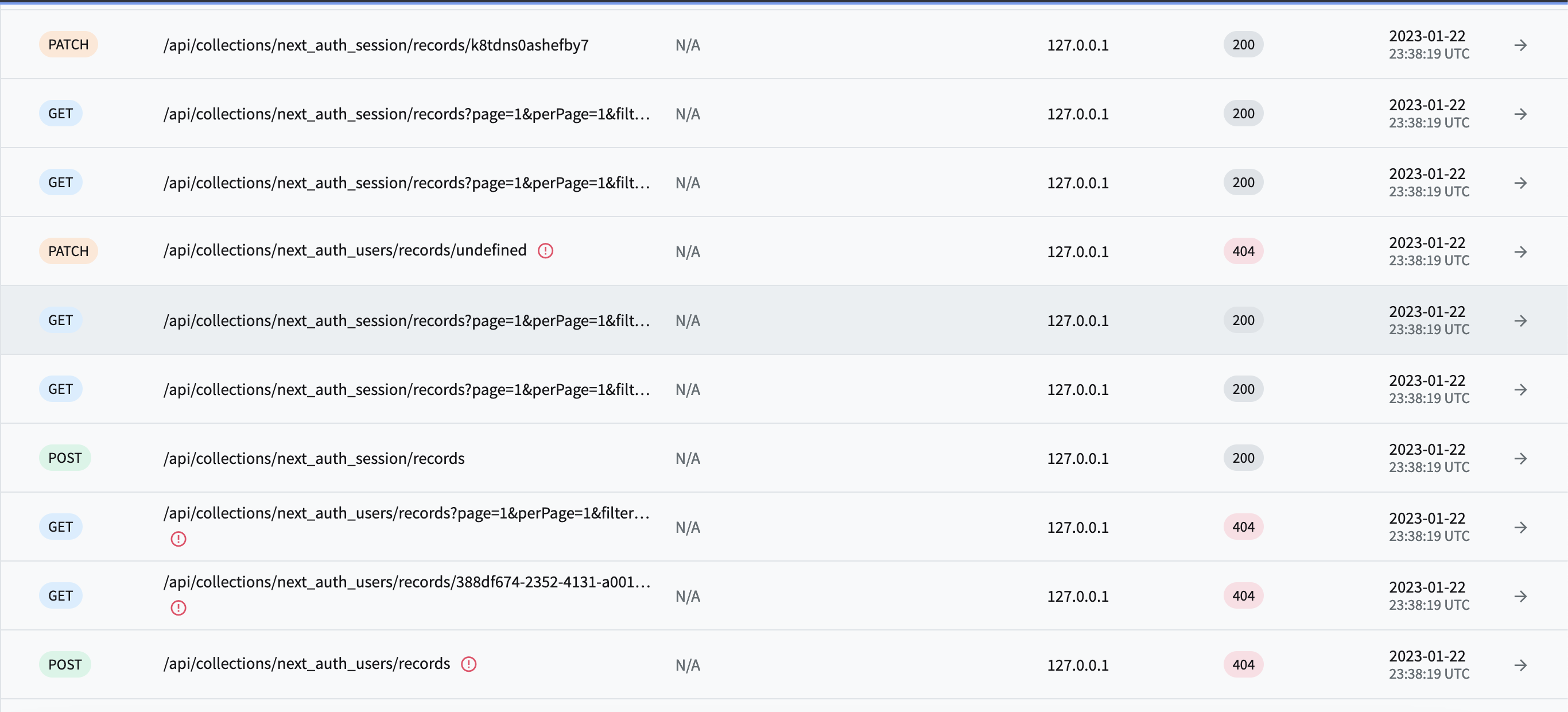
Task: Open the PATCH k8tdns0ashefby7 request URL
Action: click(375, 44)
